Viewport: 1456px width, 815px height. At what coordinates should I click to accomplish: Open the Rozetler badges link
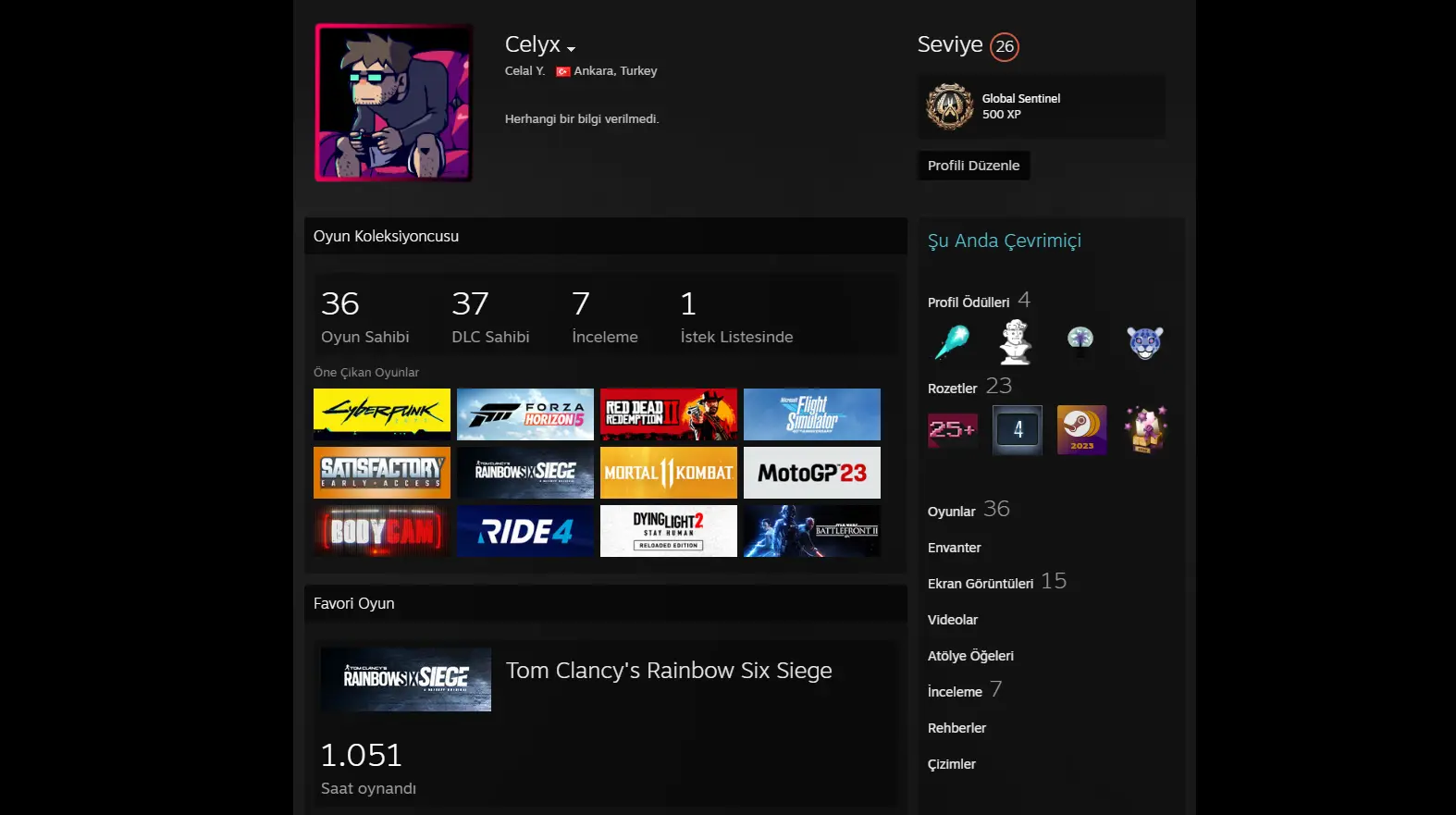click(953, 389)
